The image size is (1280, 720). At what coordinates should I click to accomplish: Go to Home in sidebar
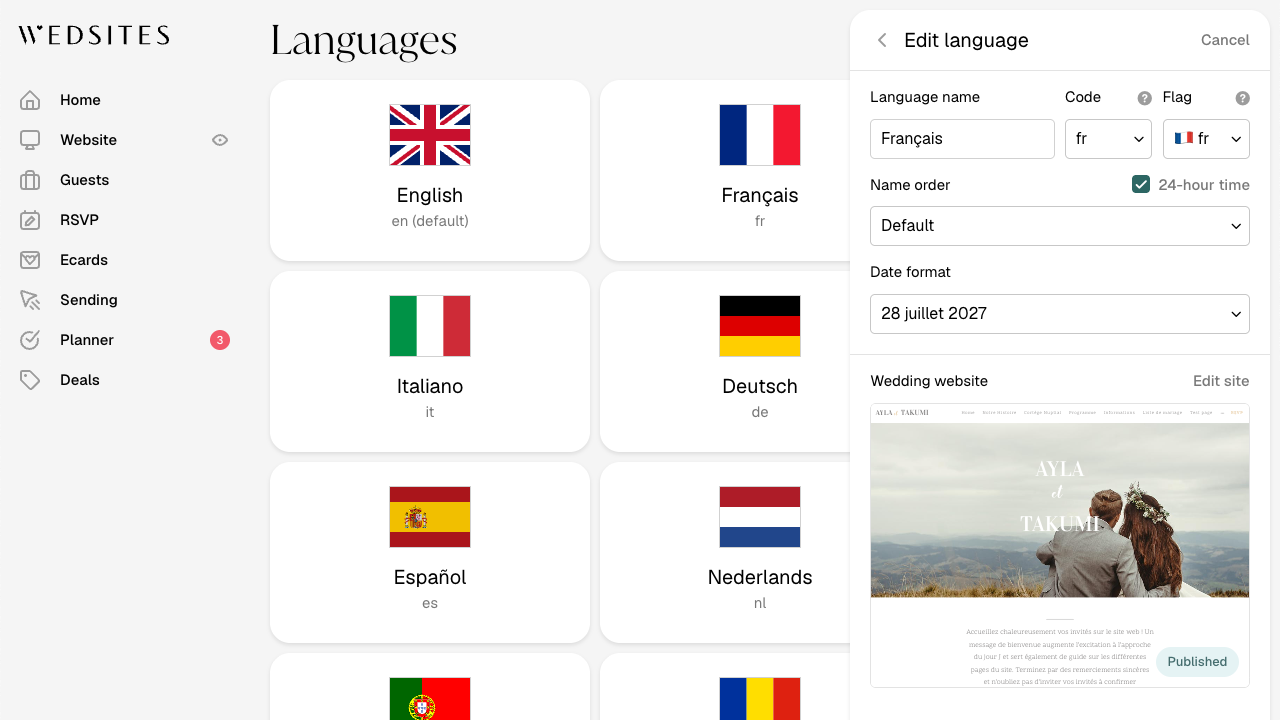point(80,100)
